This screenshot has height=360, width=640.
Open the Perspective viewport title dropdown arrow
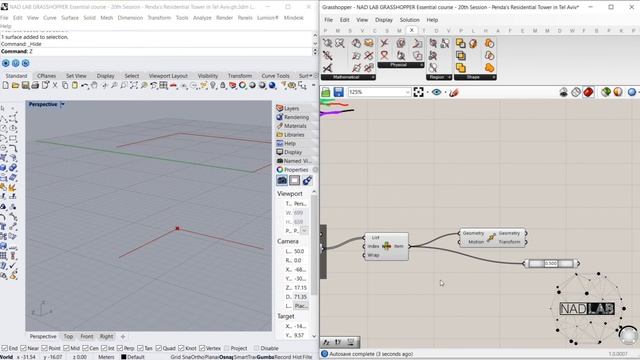pos(62,104)
